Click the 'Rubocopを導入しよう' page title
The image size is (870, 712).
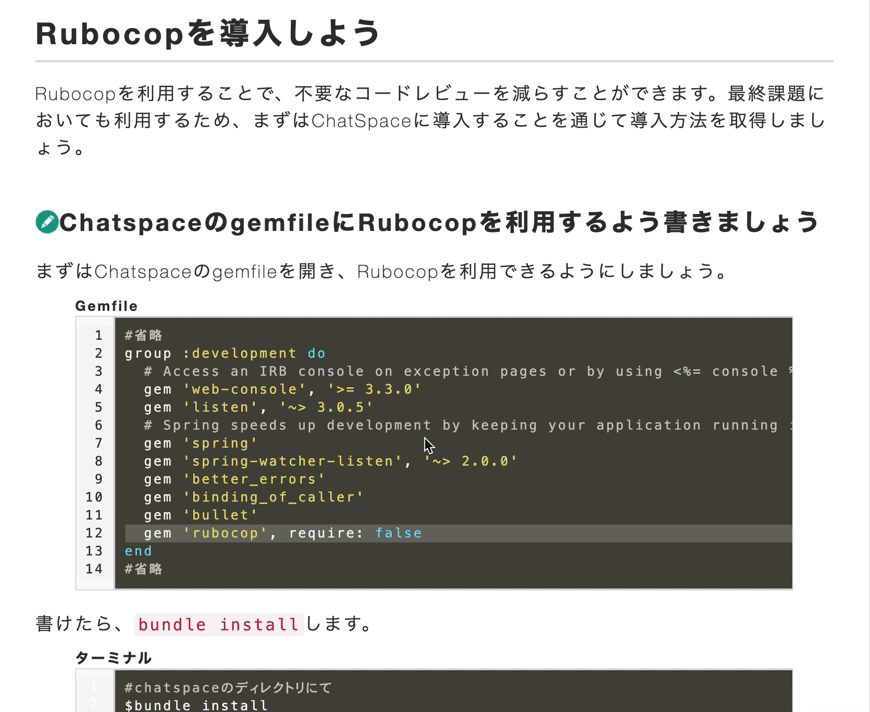(x=208, y=33)
